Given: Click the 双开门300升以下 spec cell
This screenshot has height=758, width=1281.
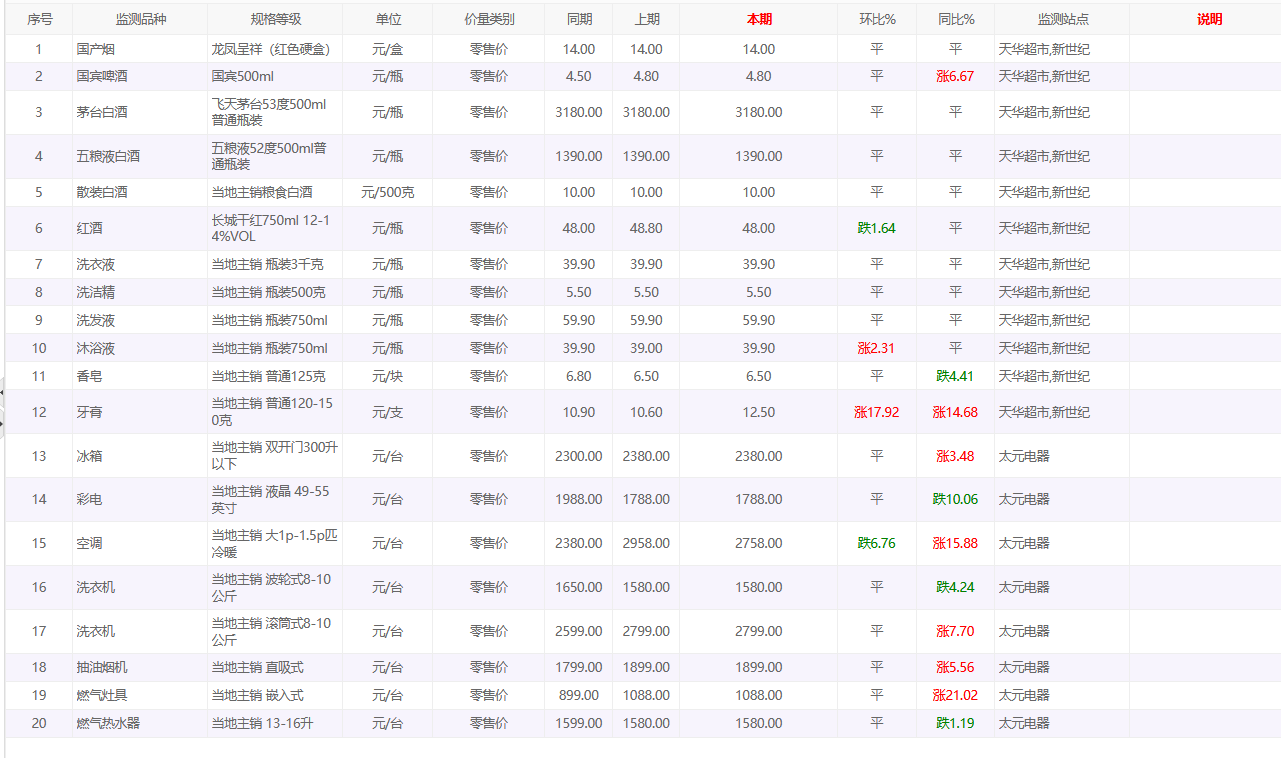Looking at the screenshot, I should click(x=274, y=456).
